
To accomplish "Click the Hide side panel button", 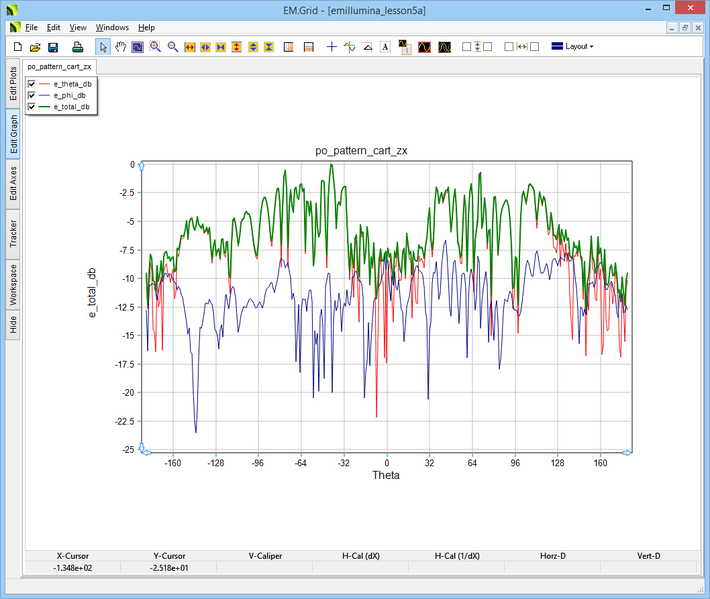I will tap(13, 324).
